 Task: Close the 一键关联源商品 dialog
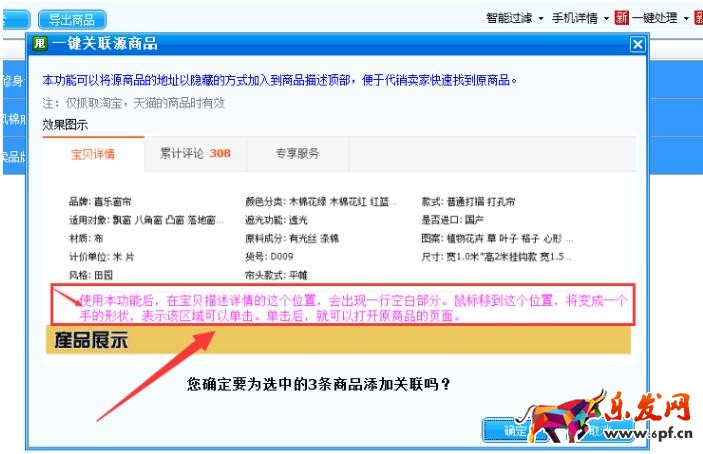tap(638, 44)
